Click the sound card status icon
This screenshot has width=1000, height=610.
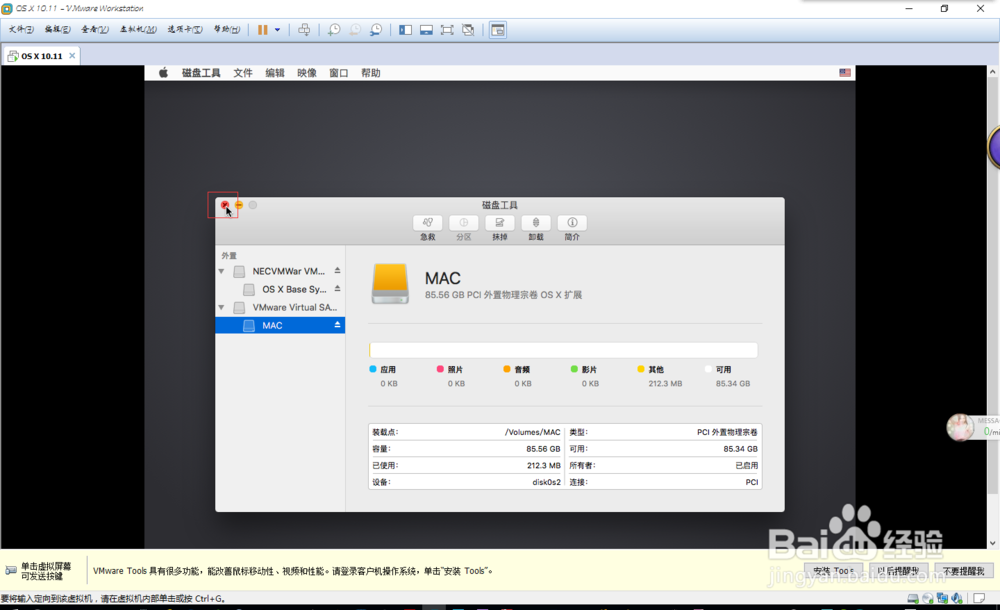[x=957, y=599]
